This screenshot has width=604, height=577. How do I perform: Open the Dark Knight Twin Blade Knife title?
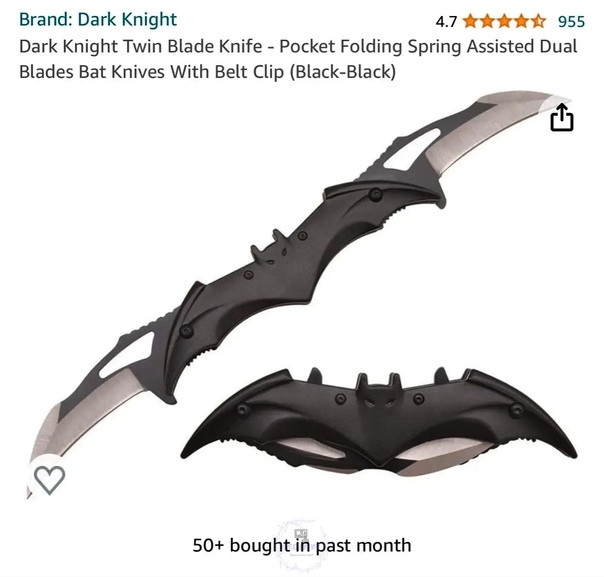[x=298, y=59]
